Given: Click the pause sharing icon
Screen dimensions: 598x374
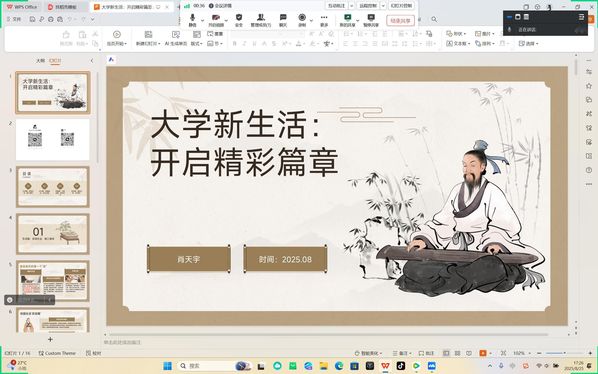Looking at the screenshot, I should pos(371,20).
